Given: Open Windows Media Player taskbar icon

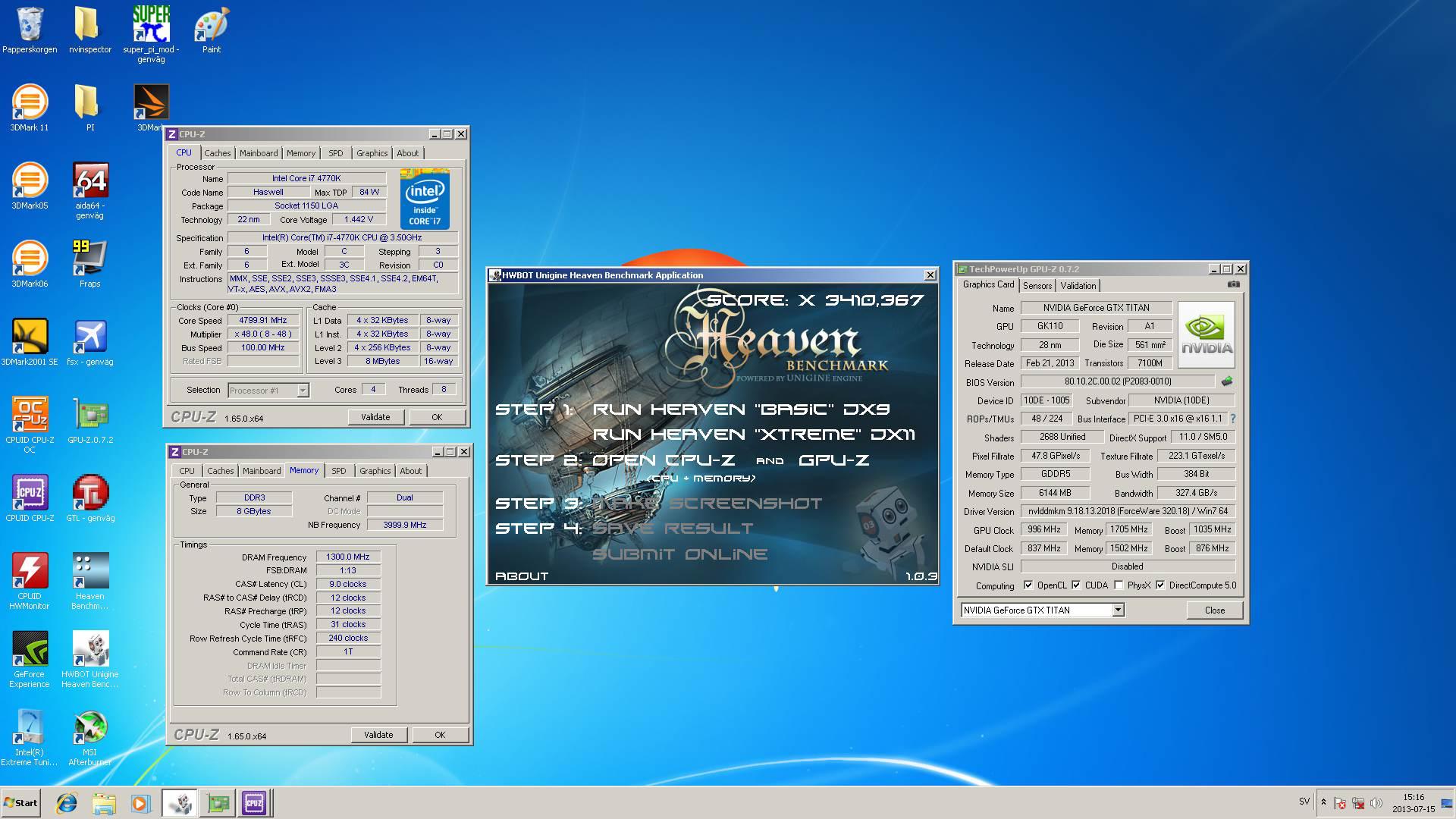Looking at the screenshot, I should 140,803.
